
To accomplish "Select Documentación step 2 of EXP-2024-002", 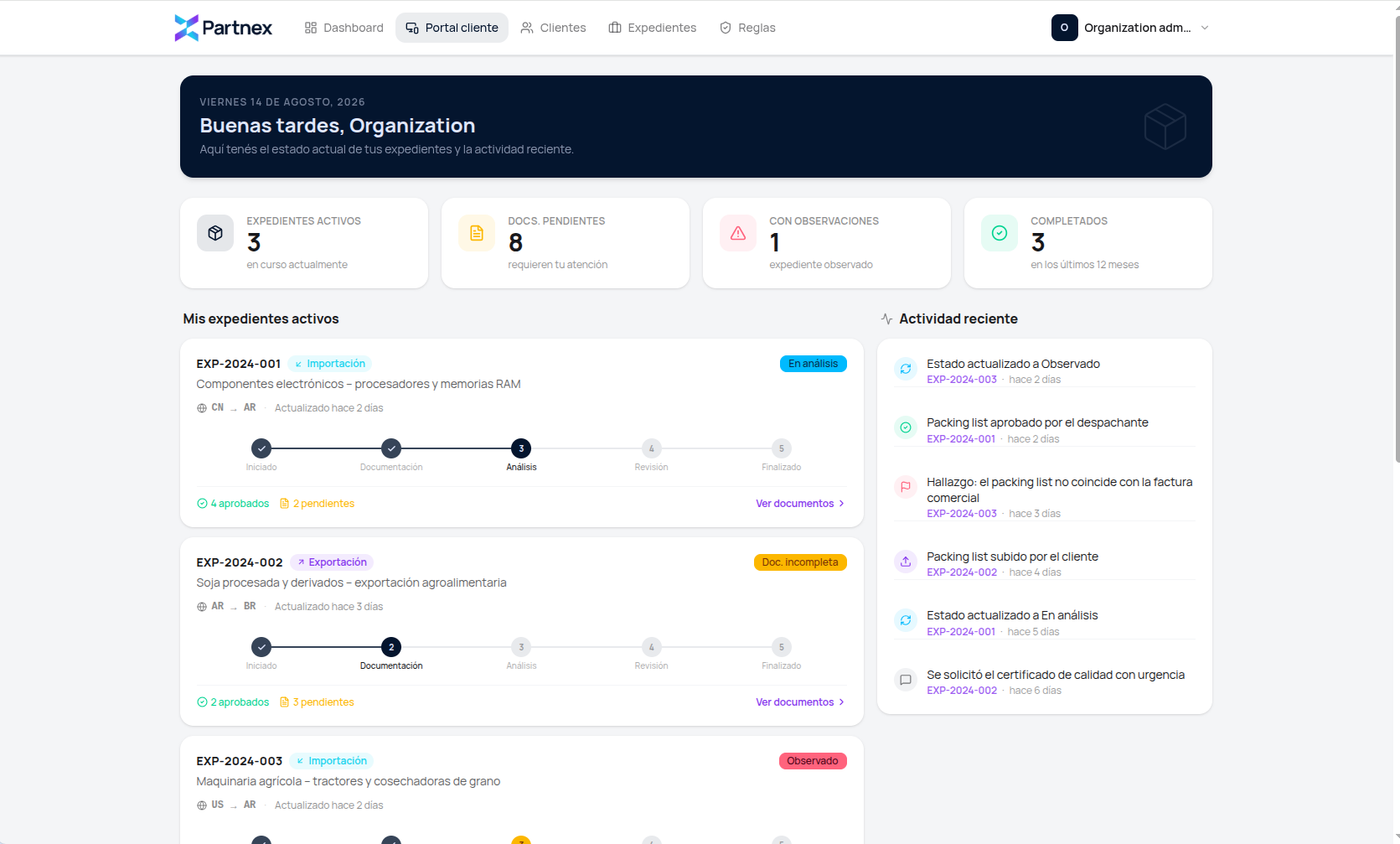I will click(391, 647).
